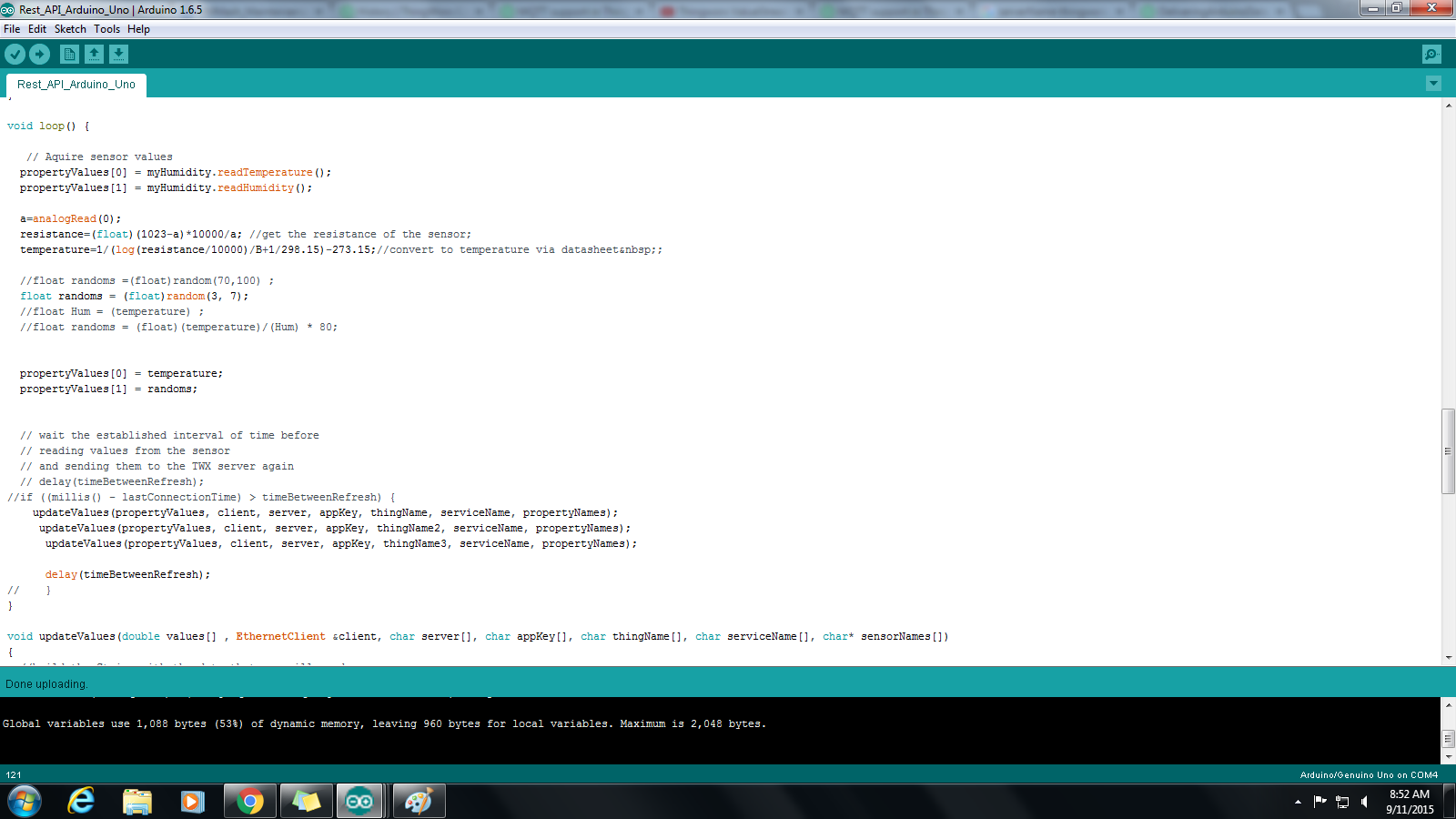
Task: Open a sketch with the Open icon
Action: tap(94, 55)
